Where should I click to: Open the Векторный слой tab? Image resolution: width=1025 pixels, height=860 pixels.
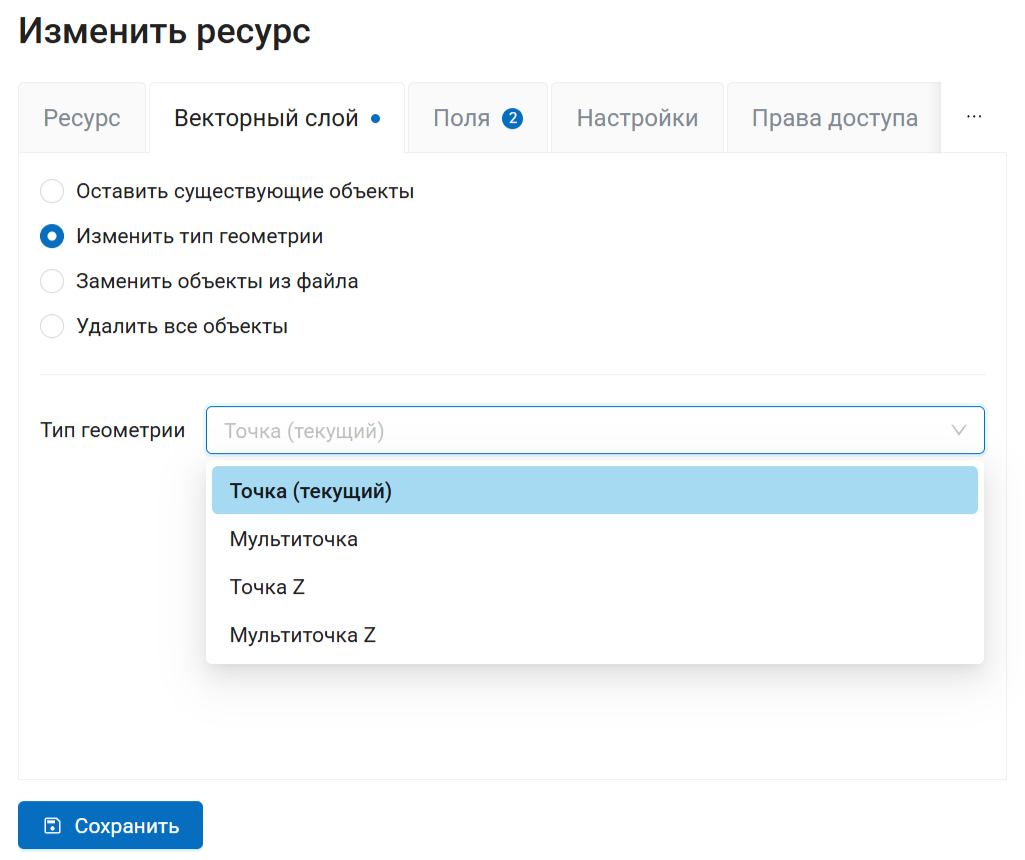point(277,118)
